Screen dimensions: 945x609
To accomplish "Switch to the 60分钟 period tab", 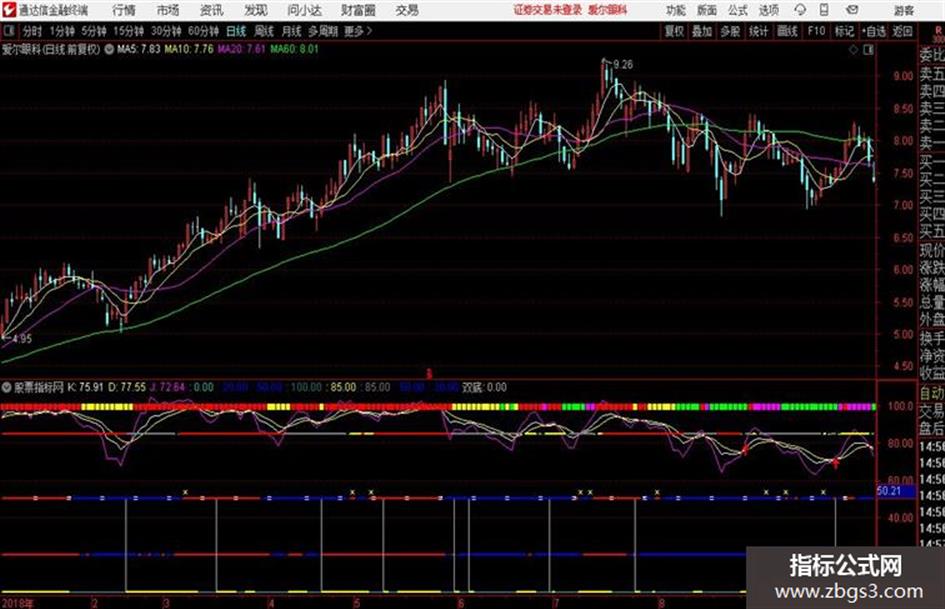I will click(x=204, y=31).
